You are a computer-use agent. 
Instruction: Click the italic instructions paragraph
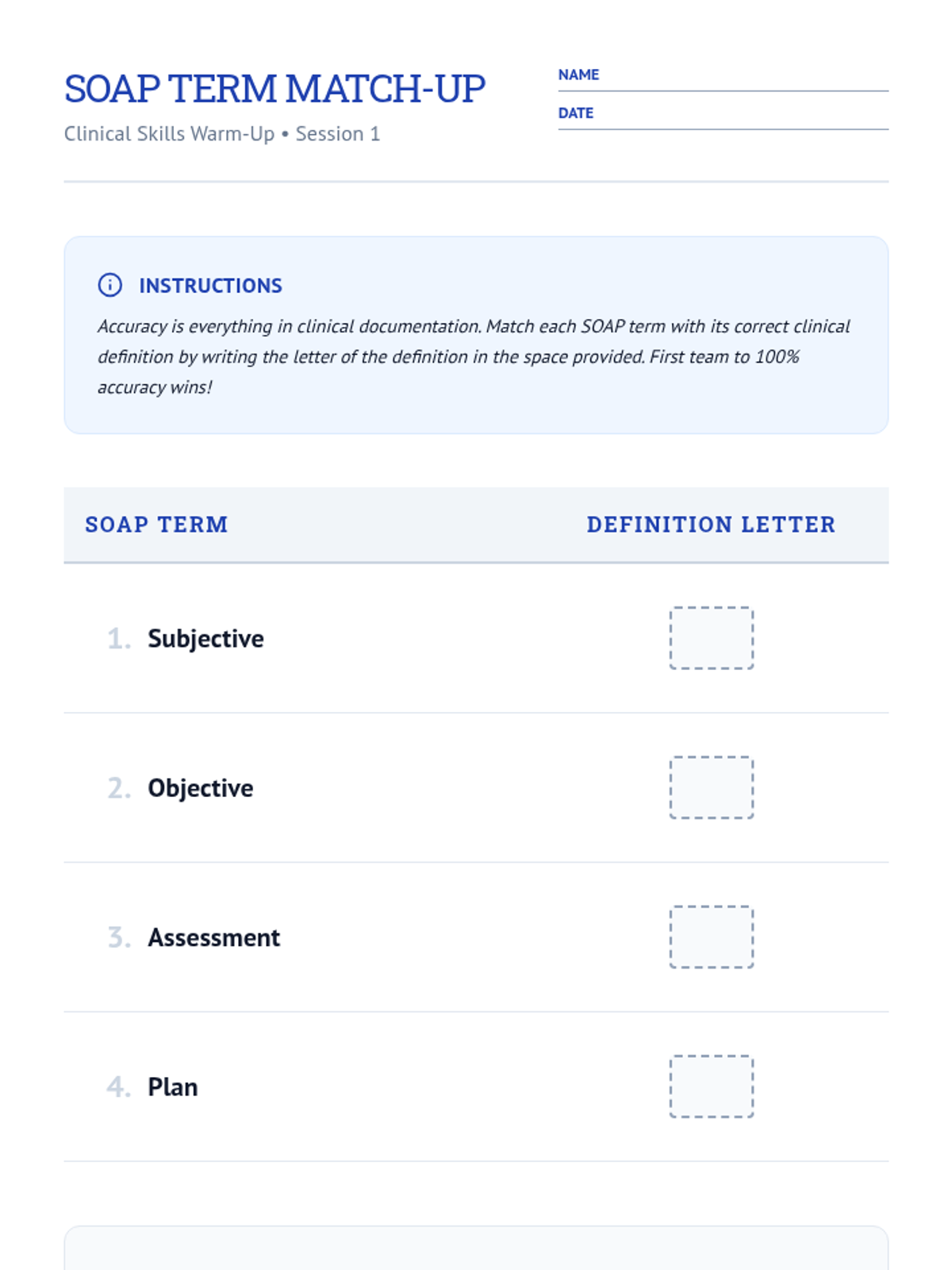[474, 356]
